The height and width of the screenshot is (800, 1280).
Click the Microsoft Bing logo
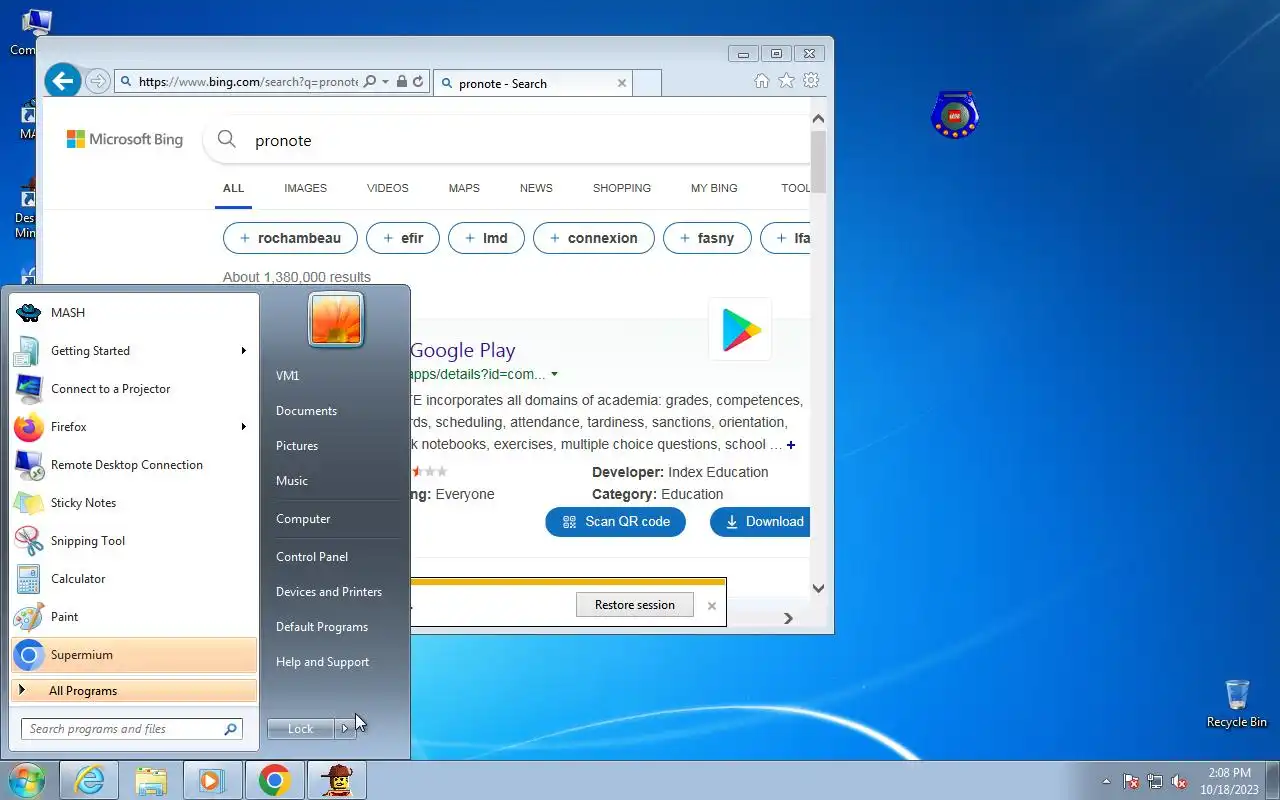pos(125,140)
